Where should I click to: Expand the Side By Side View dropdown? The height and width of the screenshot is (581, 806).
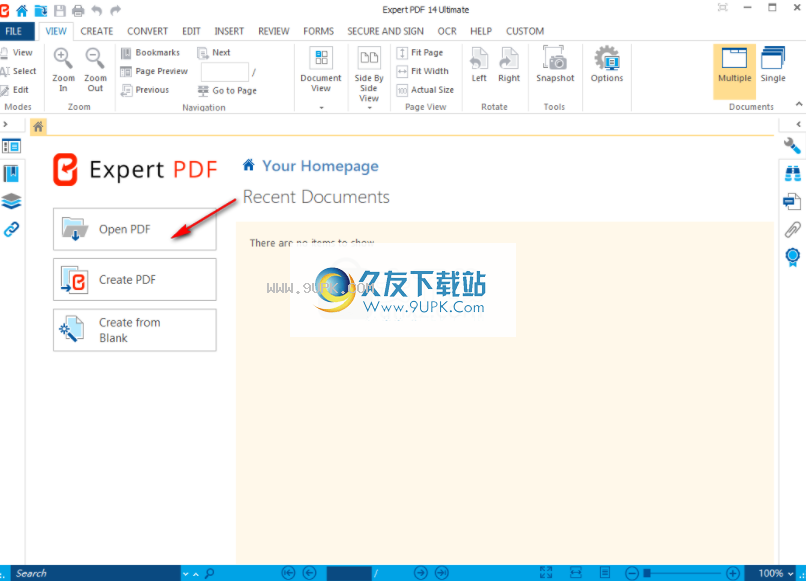[369, 108]
